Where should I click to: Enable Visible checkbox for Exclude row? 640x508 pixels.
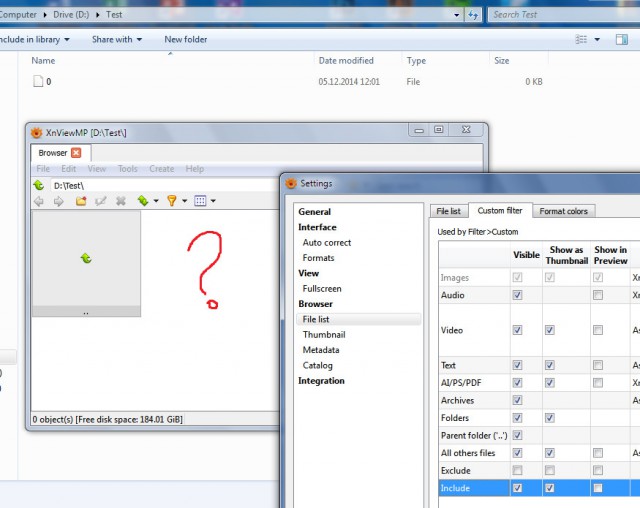tap(518, 470)
